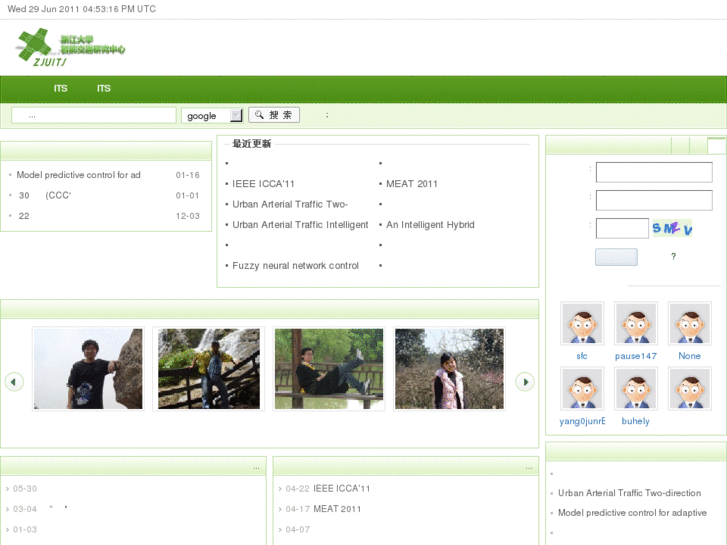The height and width of the screenshot is (545, 727).
Task: Open the second ITS menu item
Action: click(x=103, y=89)
